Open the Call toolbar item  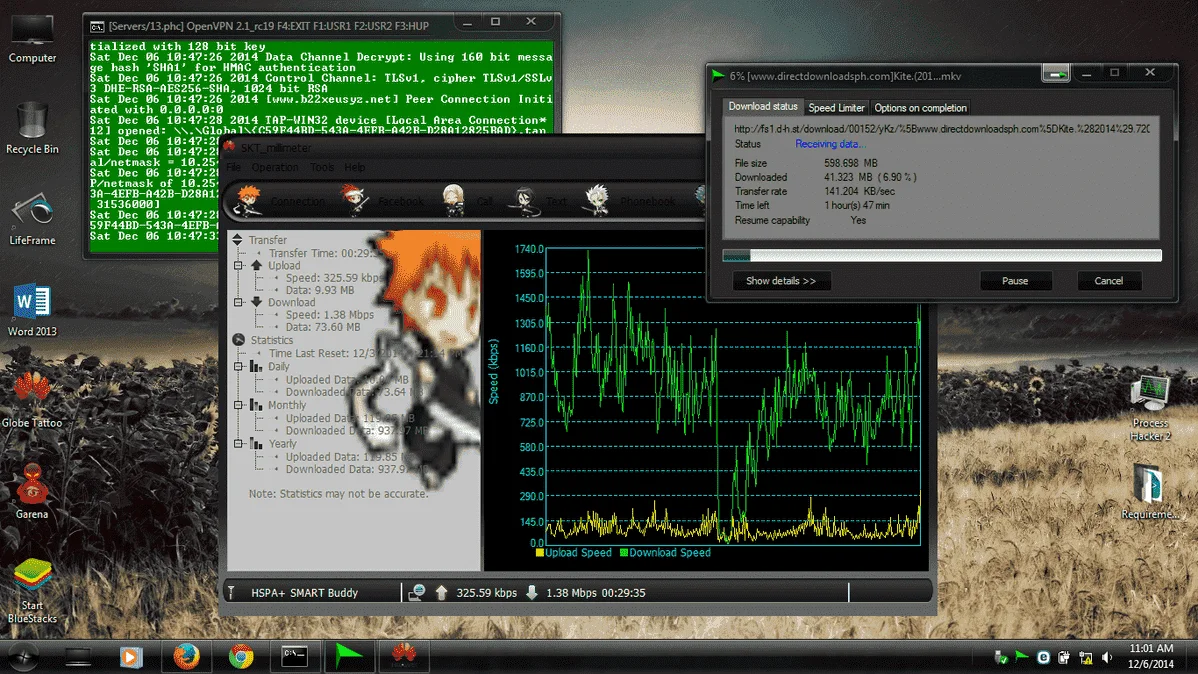468,201
